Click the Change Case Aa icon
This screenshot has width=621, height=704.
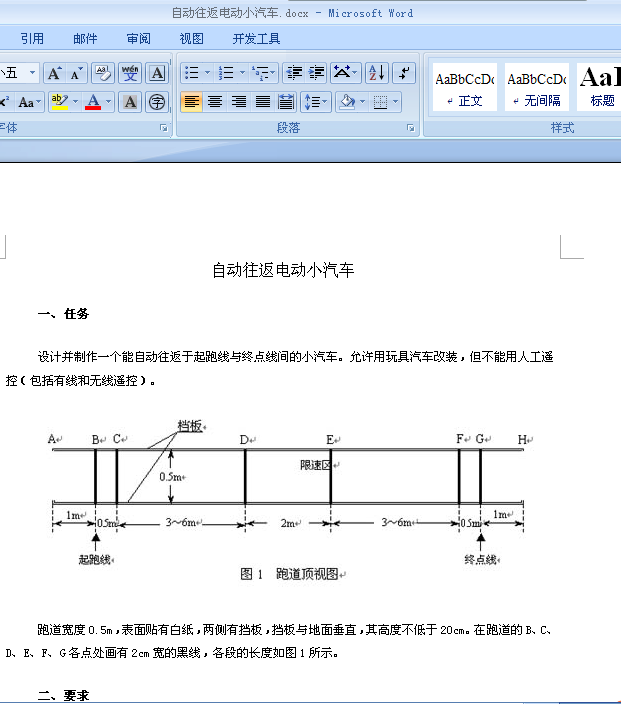26,102
